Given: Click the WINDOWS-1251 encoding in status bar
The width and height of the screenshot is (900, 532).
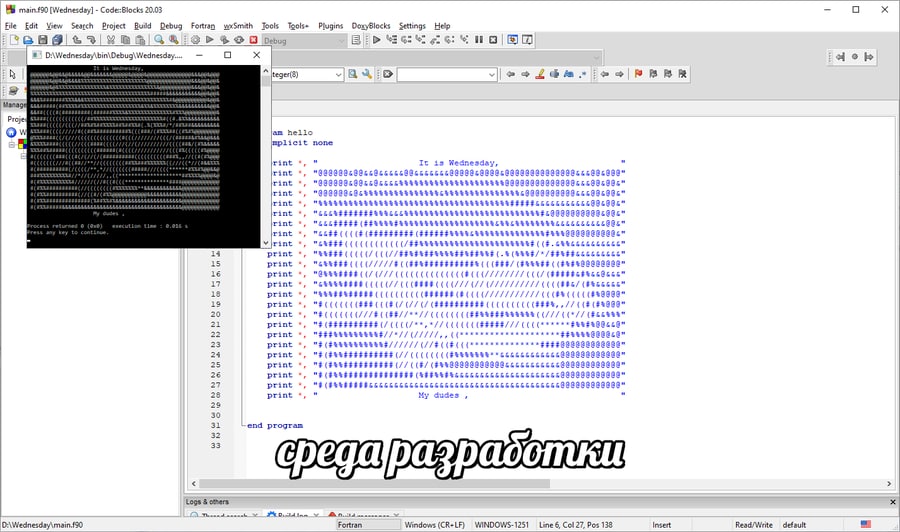Looking at the screenshot, I should click(502, 525).
